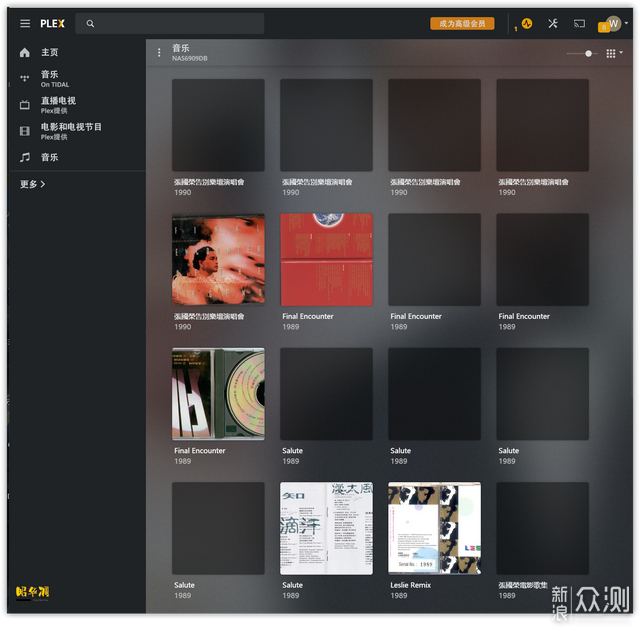This screenshot has height=631, width=640.
Task: Open the activity status icon
Action: click(527, 23)
